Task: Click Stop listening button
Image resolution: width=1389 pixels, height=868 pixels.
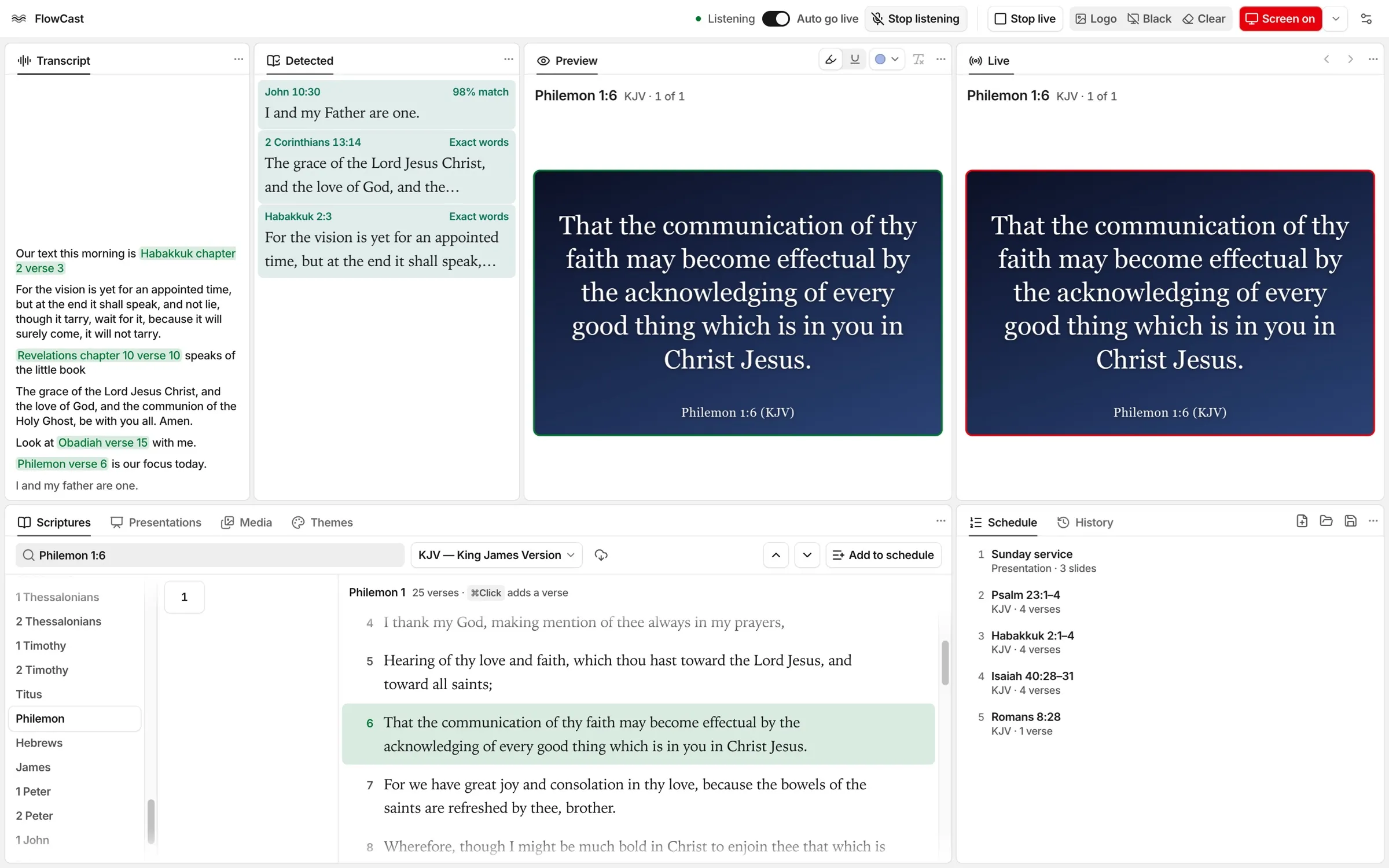Action: point(916,19)
